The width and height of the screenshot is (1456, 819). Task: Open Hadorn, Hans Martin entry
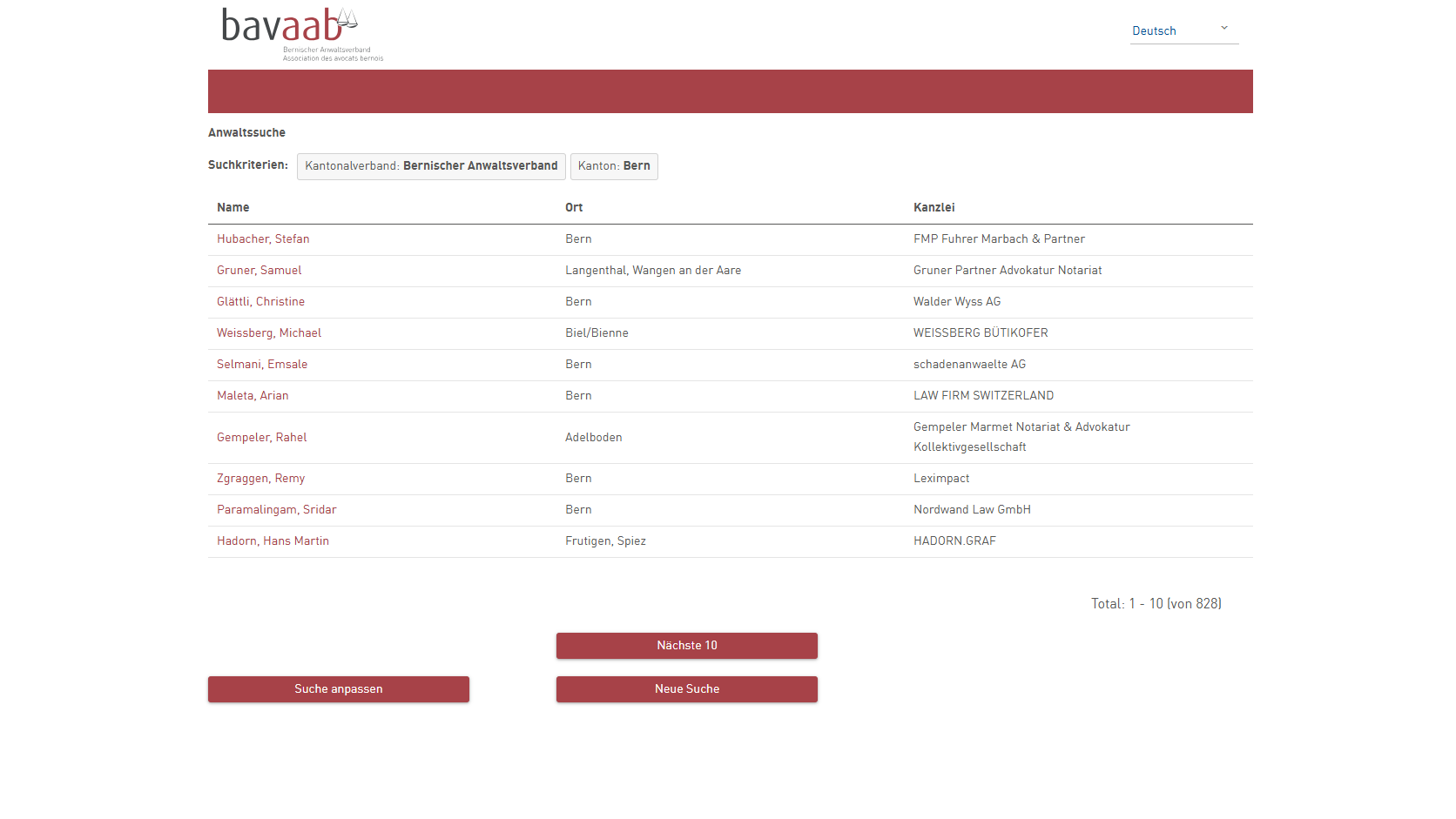[273, 541]
